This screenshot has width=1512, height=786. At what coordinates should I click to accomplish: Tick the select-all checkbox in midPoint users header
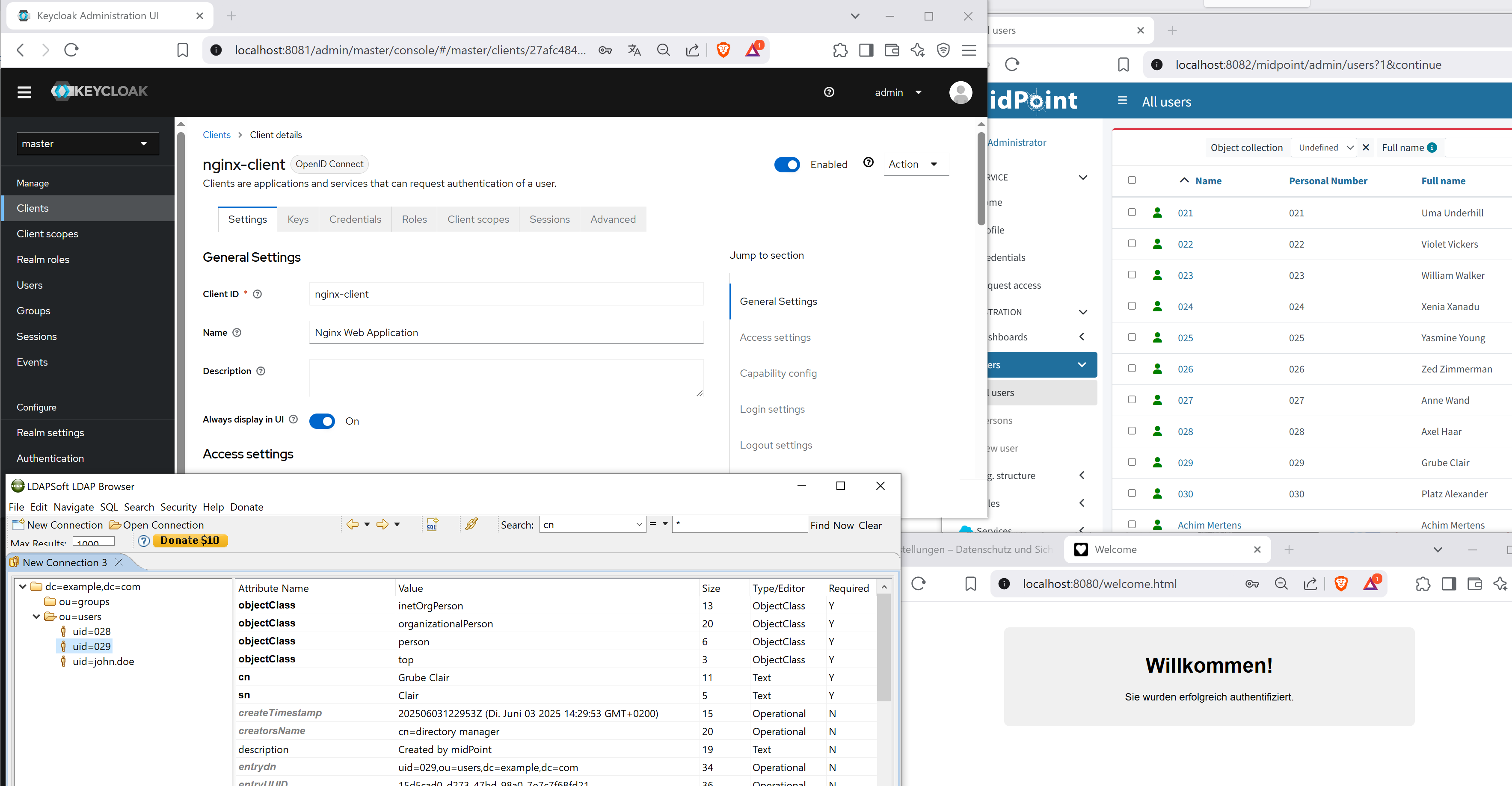[x=1132, y=180]
